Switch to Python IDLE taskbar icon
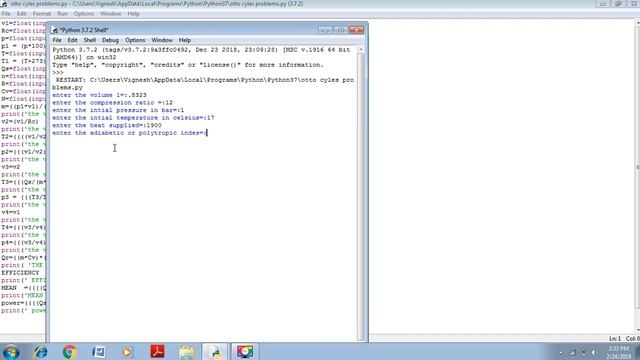 (x=215, y=351)
